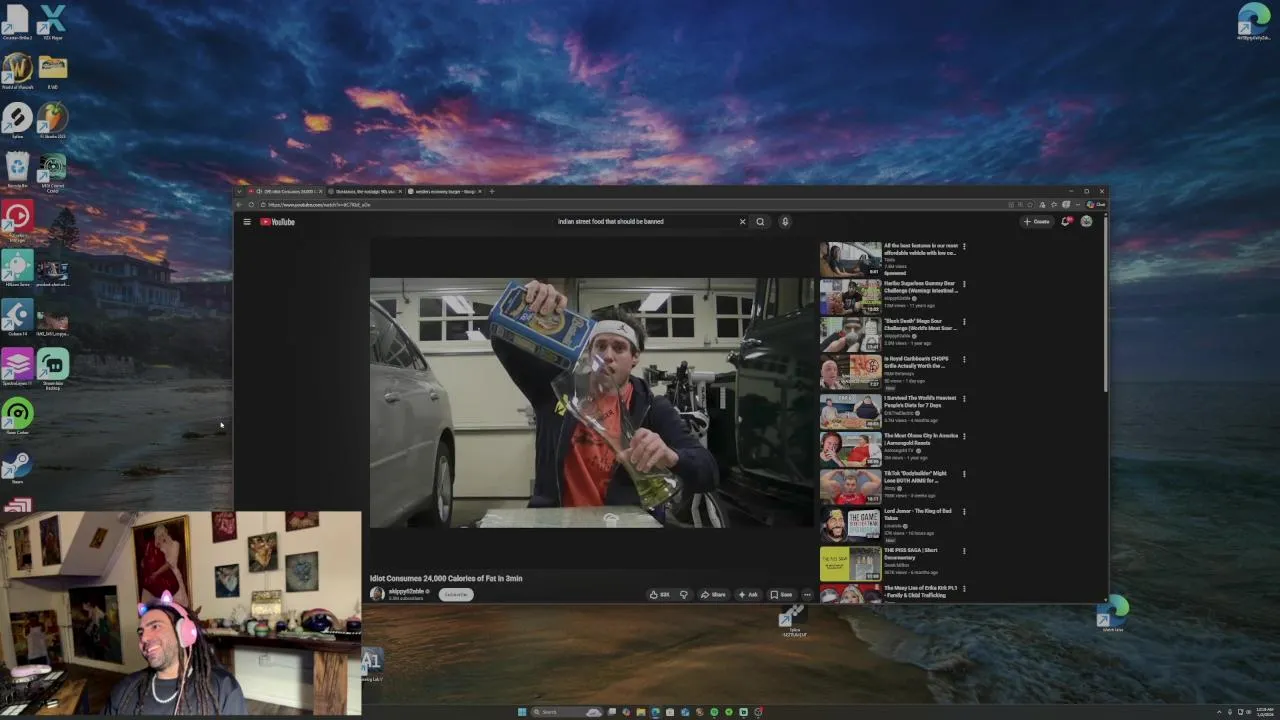
Task: Switch to the 'Idiot Consumes 24,000' tab
Action: 286,191
